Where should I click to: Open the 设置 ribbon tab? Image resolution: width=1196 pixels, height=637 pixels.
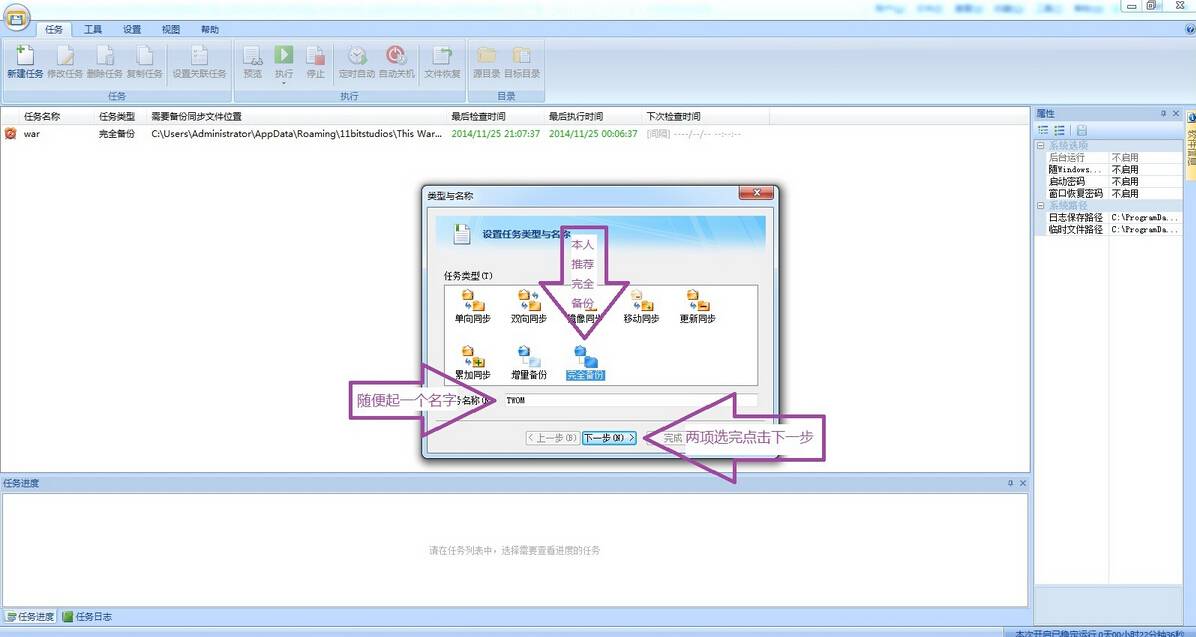pyautogui.click(x=132, y=29)
